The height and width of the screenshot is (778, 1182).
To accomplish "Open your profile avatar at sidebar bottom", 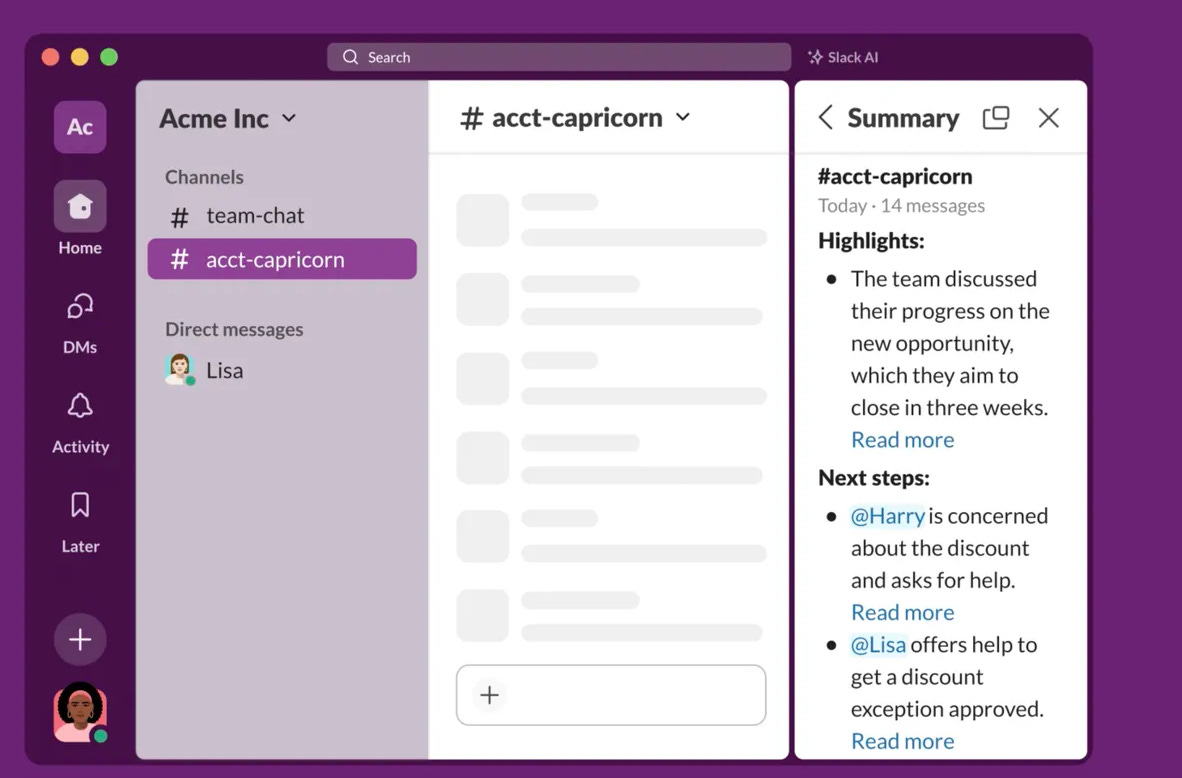I will pyautogui.click(x=80, y=712).
